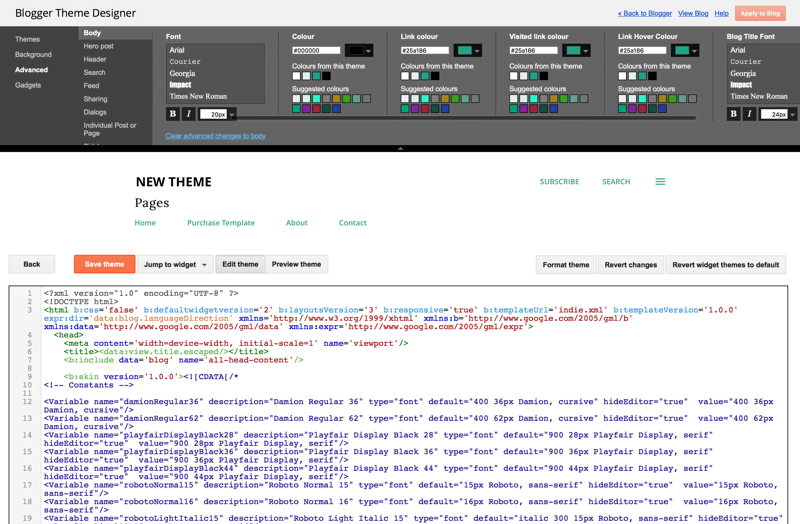Pick red suggested swatch under Colour
The height and width of the screenshot is (524, 800).
click(316, 109)
